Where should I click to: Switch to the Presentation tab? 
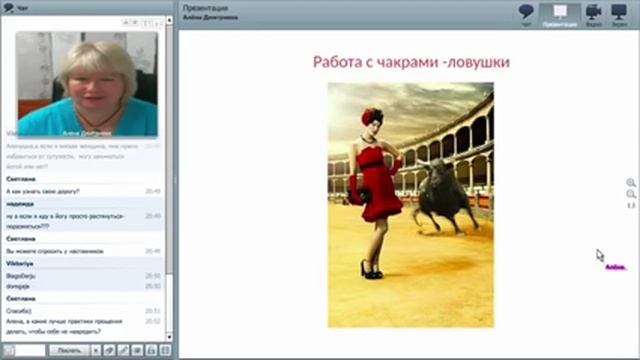(x=560, y=15)
